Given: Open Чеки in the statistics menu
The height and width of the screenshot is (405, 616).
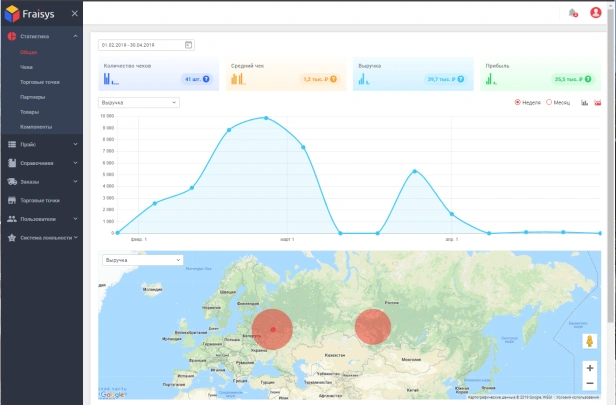Looking at the screenshot, I should 26,66.
